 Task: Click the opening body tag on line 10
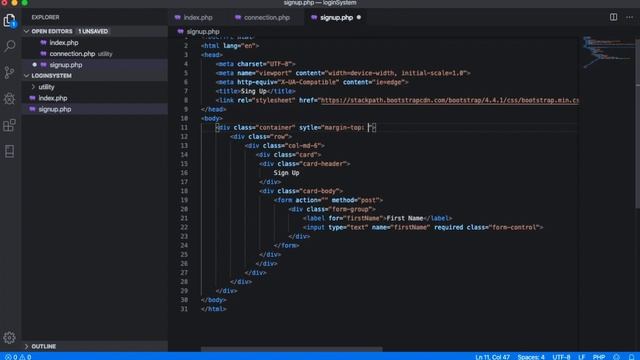(x=211, y=118)
